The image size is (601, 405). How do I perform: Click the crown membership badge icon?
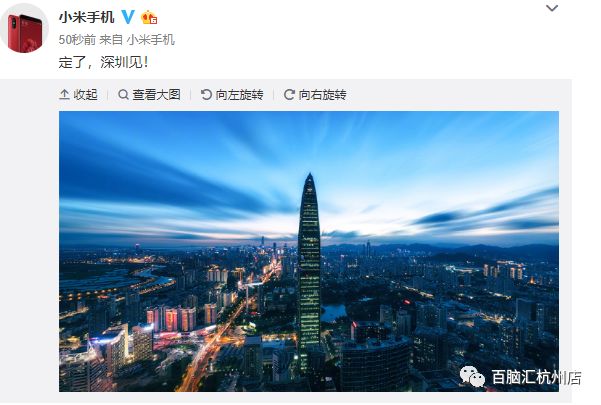click(x=149, y=17)
